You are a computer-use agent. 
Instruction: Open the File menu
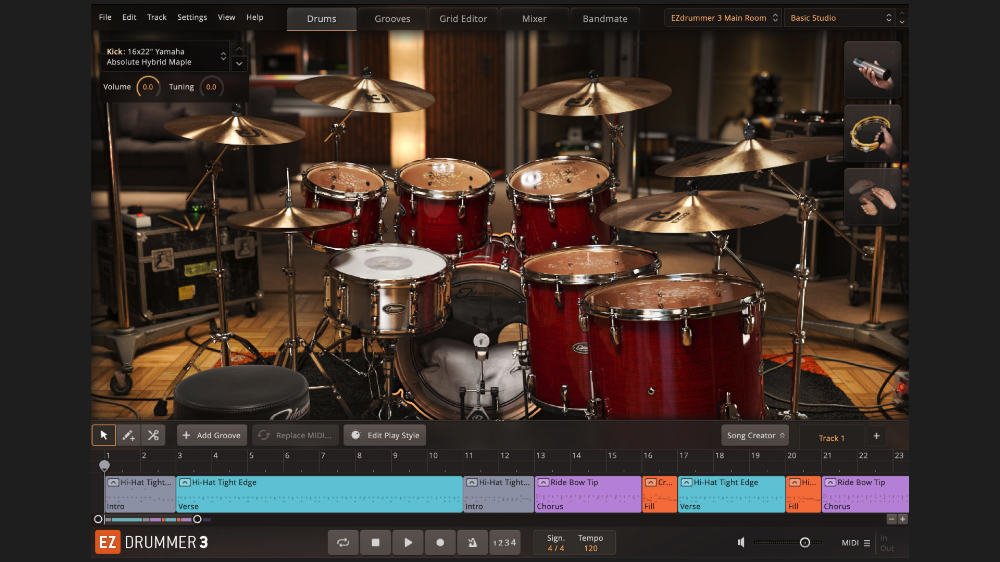(x=105, y=17)
